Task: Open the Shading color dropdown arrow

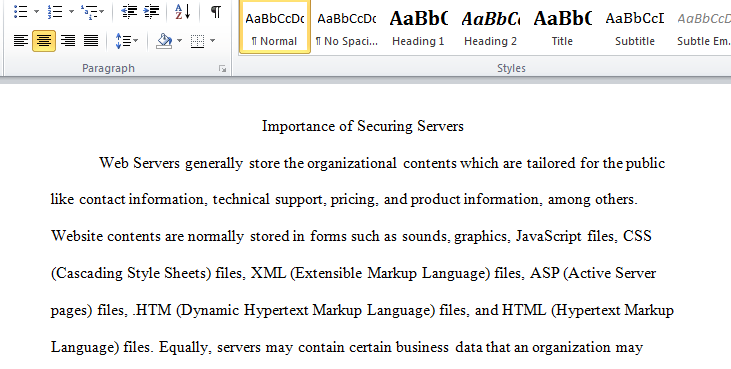Action: pyautogui.click(x=179, y=41)
